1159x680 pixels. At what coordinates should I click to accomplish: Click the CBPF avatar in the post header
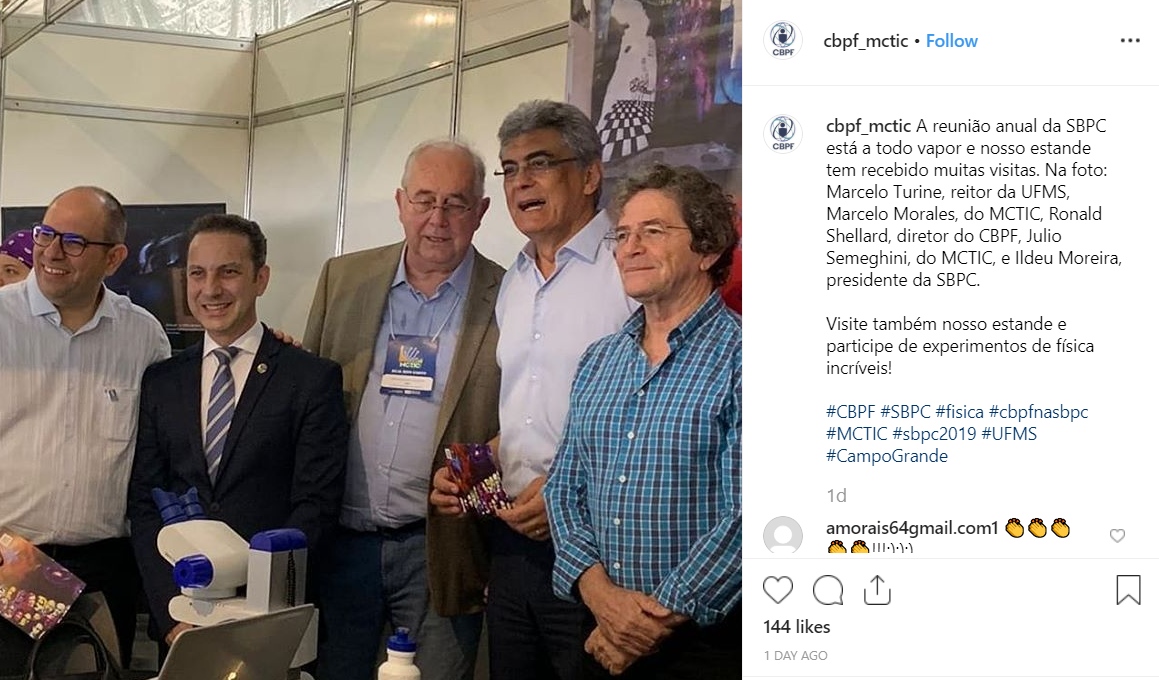pos(783,40)
